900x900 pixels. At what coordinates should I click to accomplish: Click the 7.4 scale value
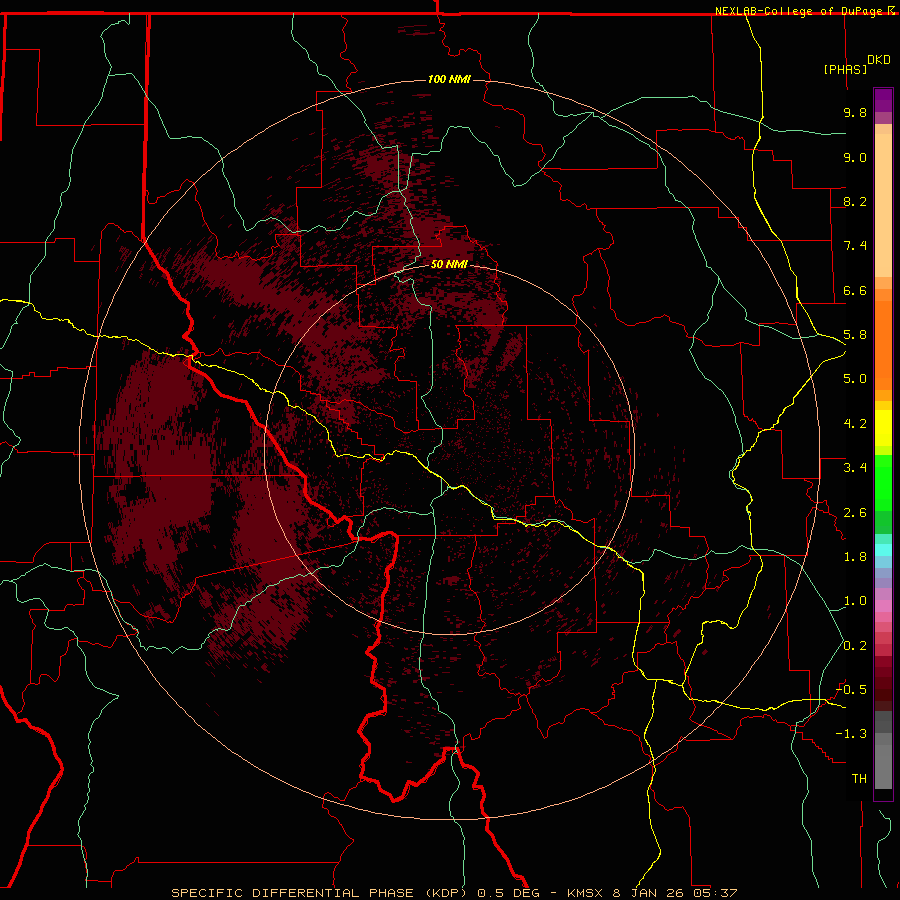[855, 246]
